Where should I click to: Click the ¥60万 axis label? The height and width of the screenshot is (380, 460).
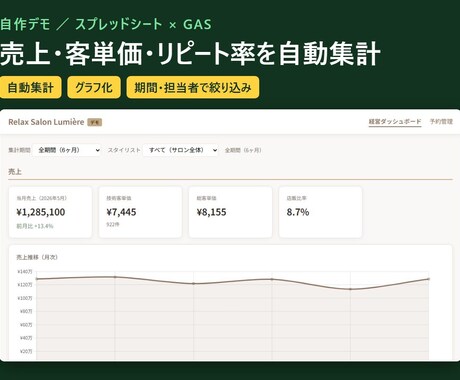(26, 325)
